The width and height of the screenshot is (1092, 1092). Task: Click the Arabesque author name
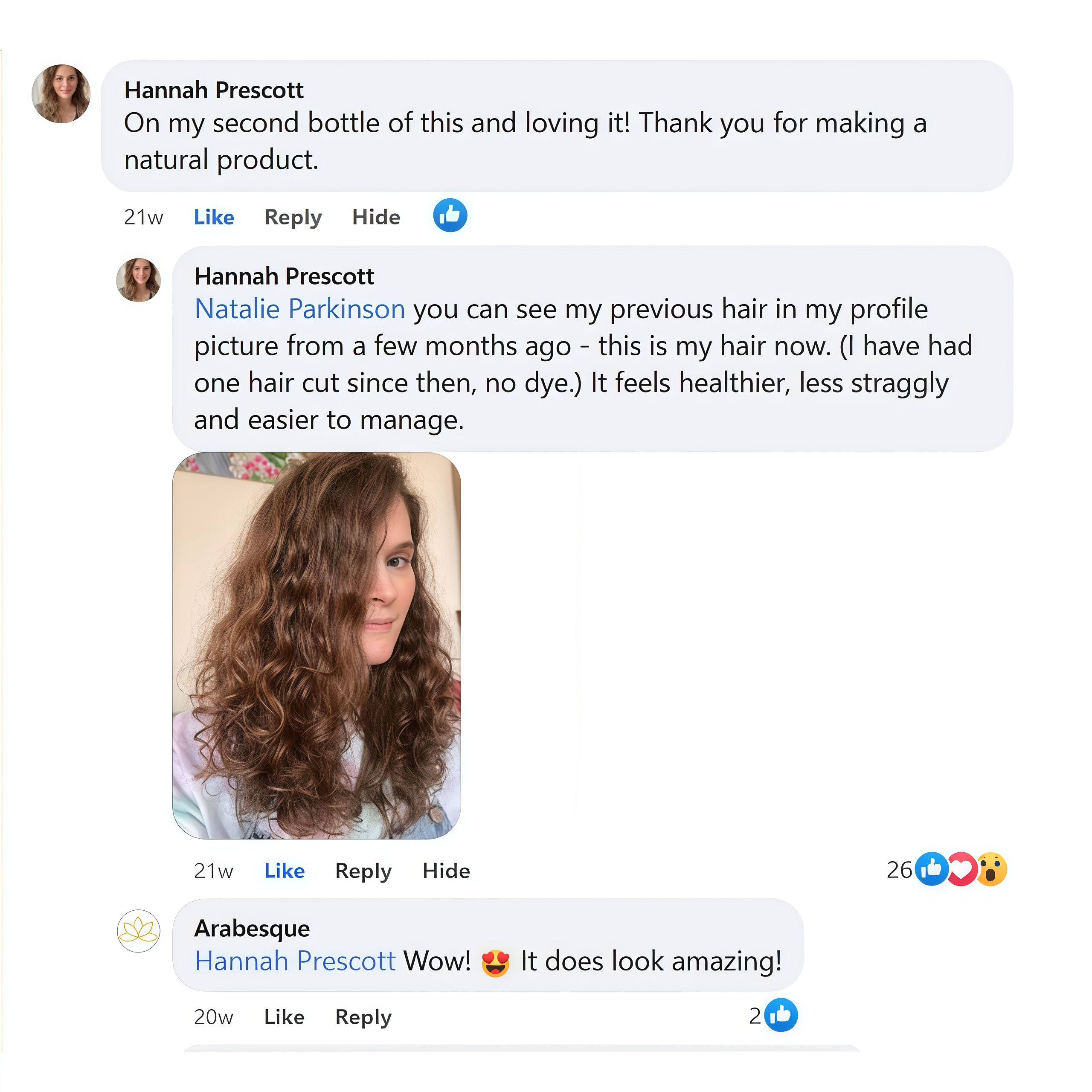click(x=252, y=928)
